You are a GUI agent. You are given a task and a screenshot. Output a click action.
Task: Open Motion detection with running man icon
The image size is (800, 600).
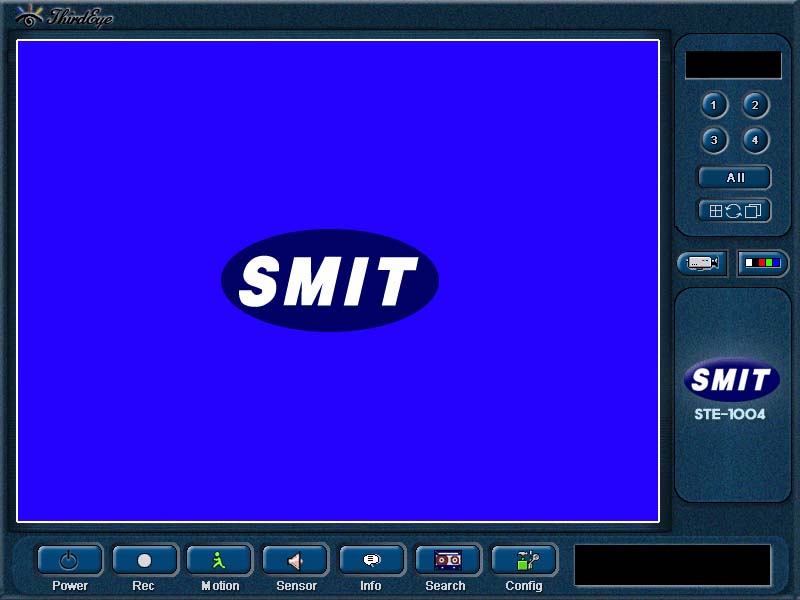tap(220, 561)
